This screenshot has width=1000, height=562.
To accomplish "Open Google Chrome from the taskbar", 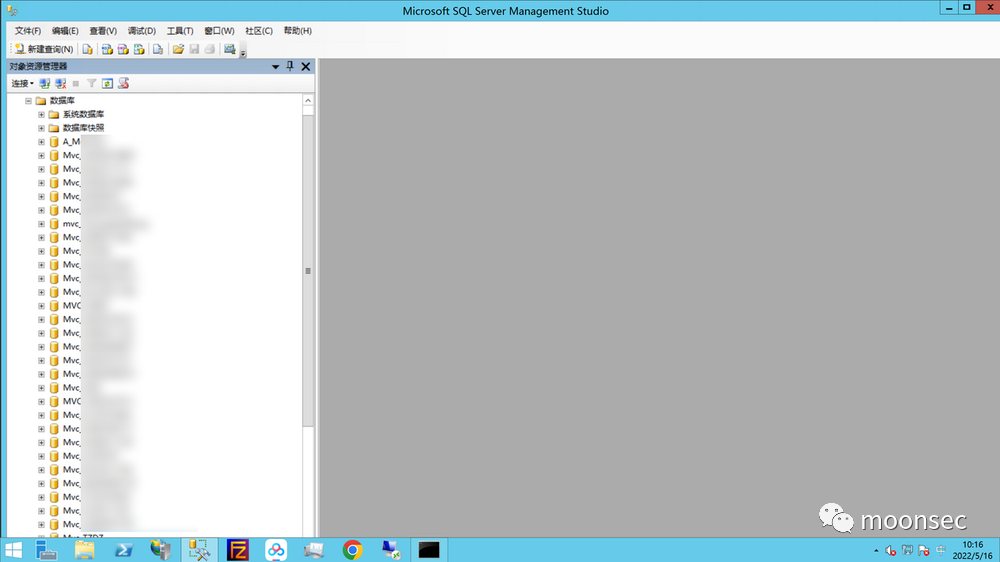I will (352, 550).
